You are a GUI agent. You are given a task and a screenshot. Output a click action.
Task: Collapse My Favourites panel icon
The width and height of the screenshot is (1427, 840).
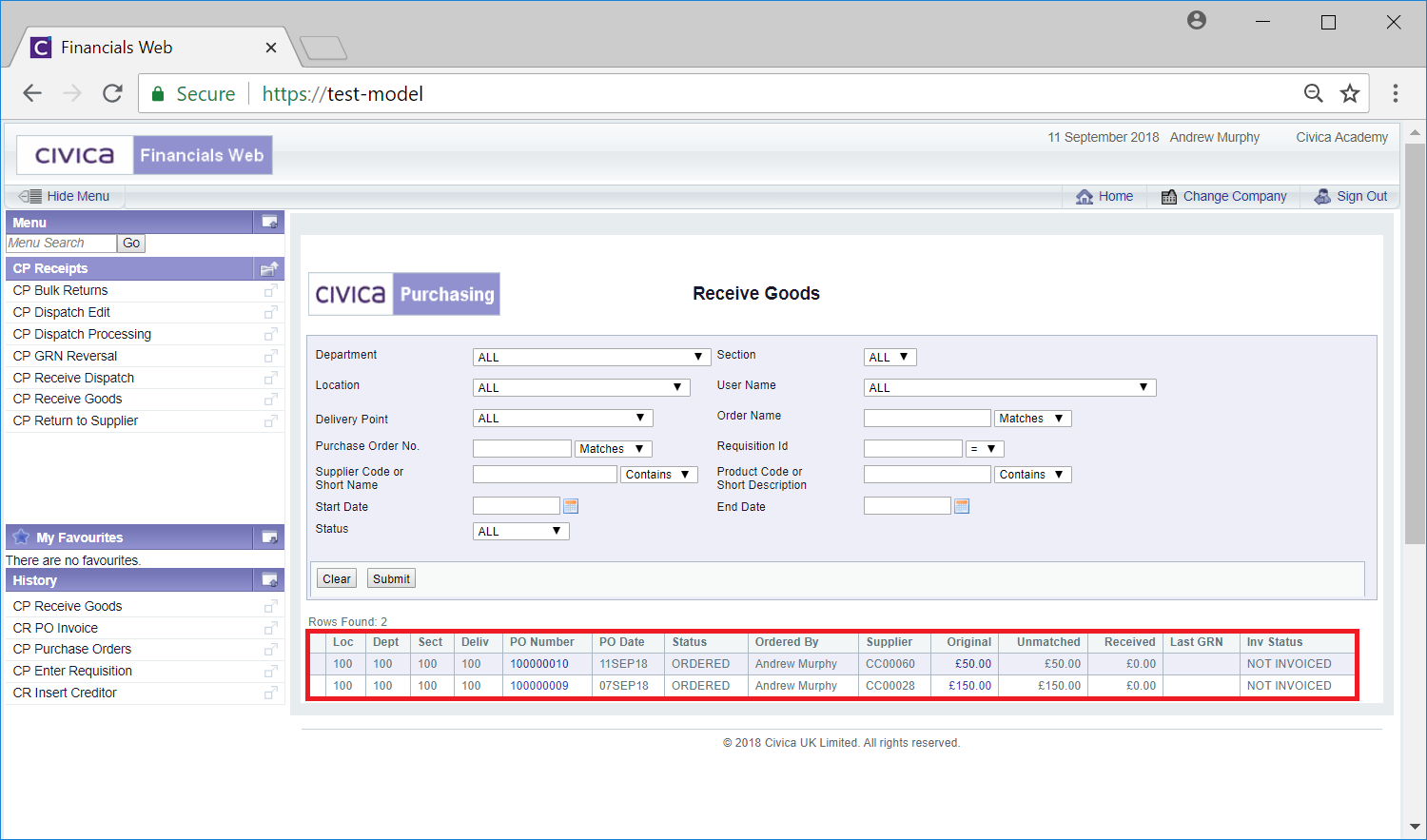click(x=270, y=537)
